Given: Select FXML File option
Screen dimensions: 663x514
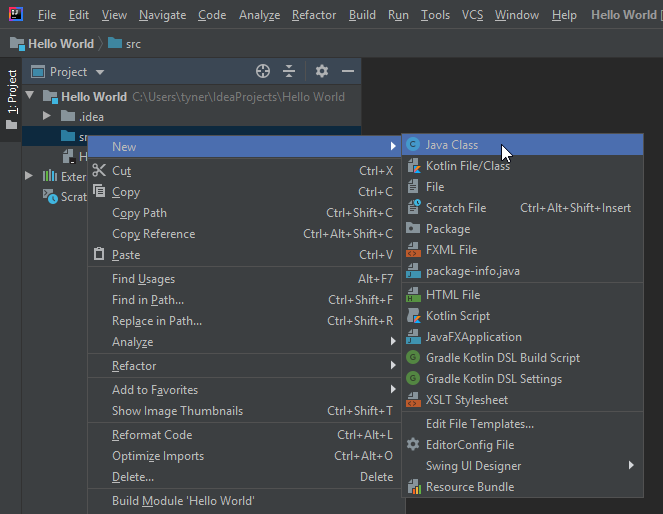Looking at the screenshot, I should click(451, 250).
